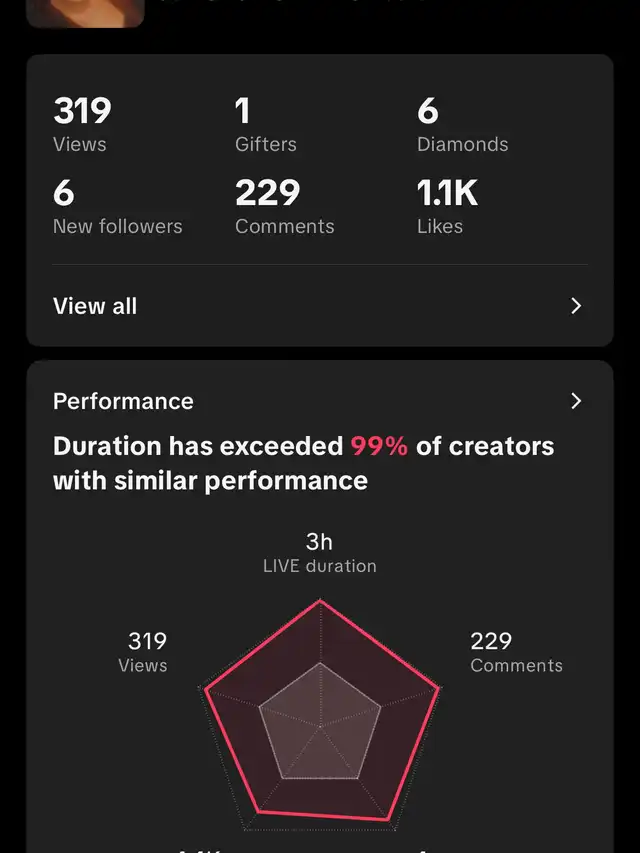This screenshot has height=853, width=640.
Task: Tap the inner pentagon of radar chart
Action: tap(320, 724)
